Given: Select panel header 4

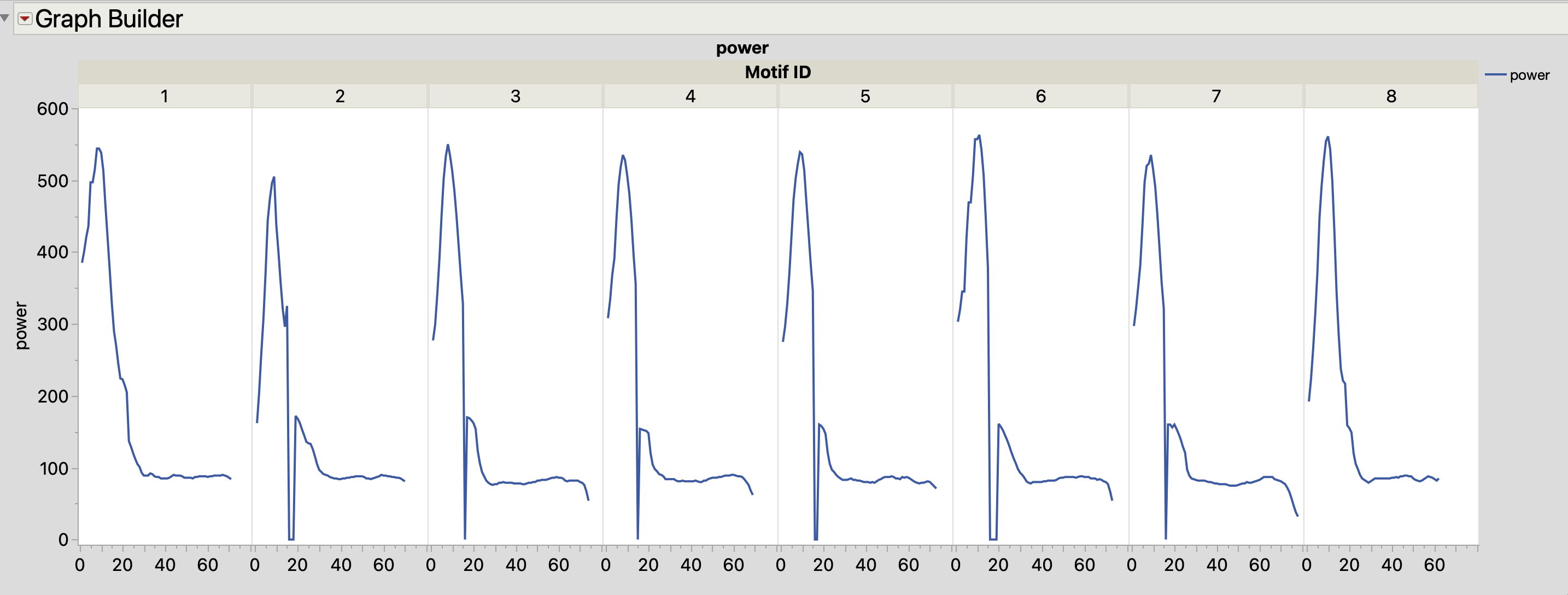Looking at the screenshot, I should click(688, 96).
